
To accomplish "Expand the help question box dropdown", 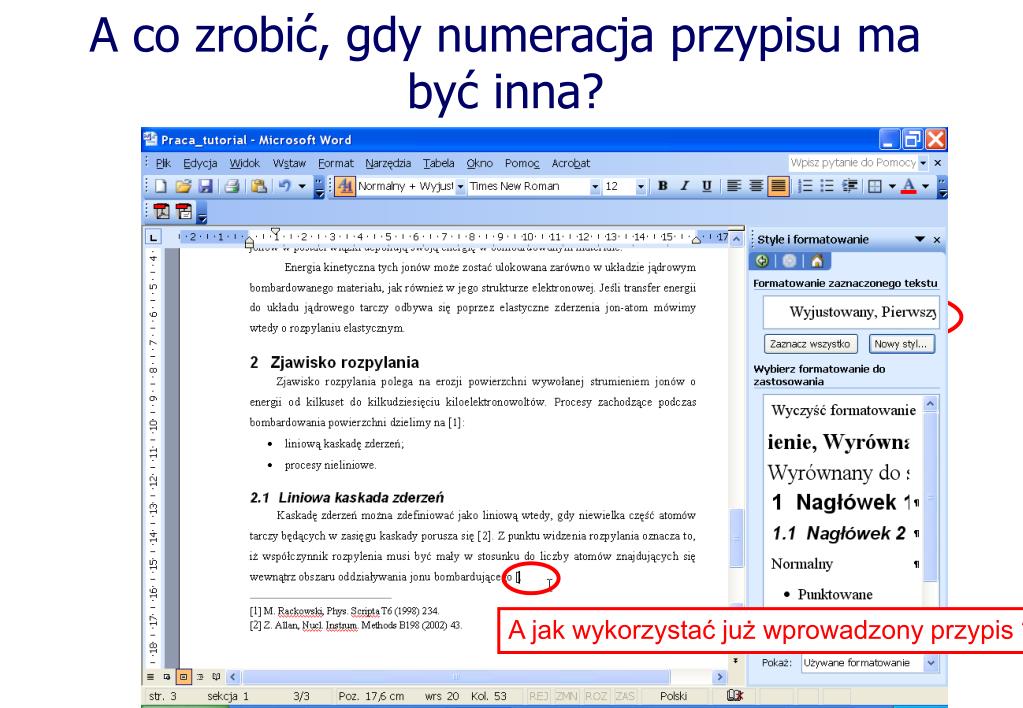I will [923, 162].
